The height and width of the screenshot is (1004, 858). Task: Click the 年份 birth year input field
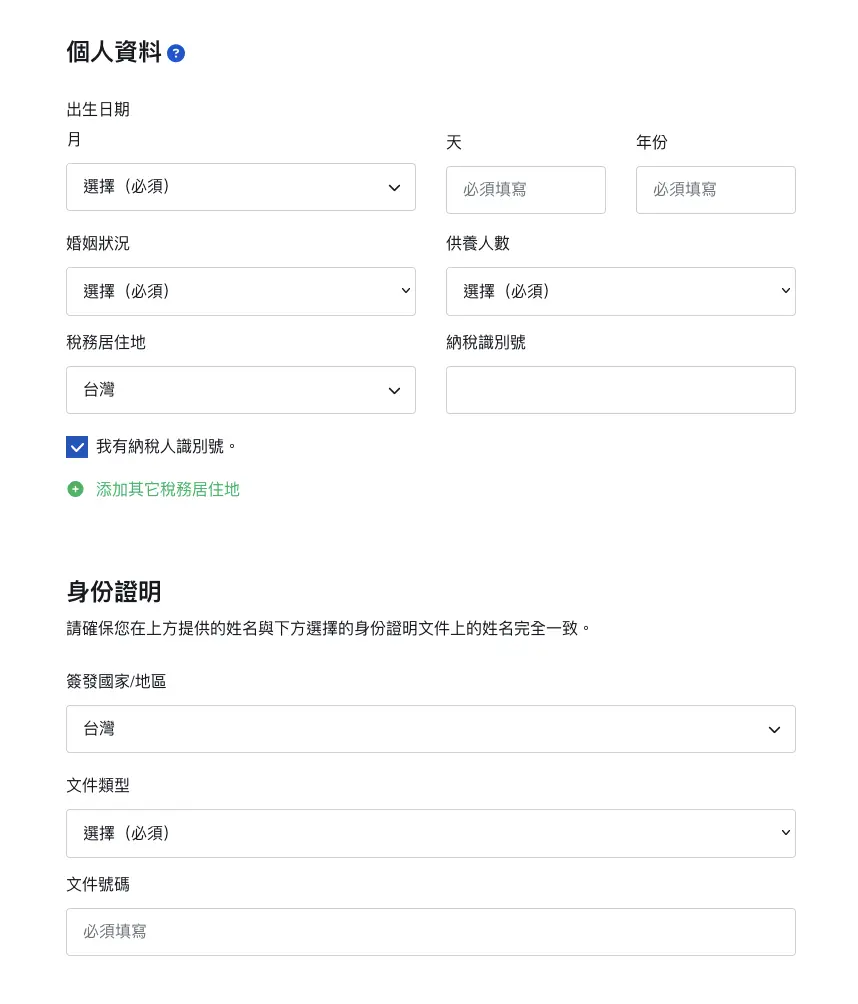[715, 189]
